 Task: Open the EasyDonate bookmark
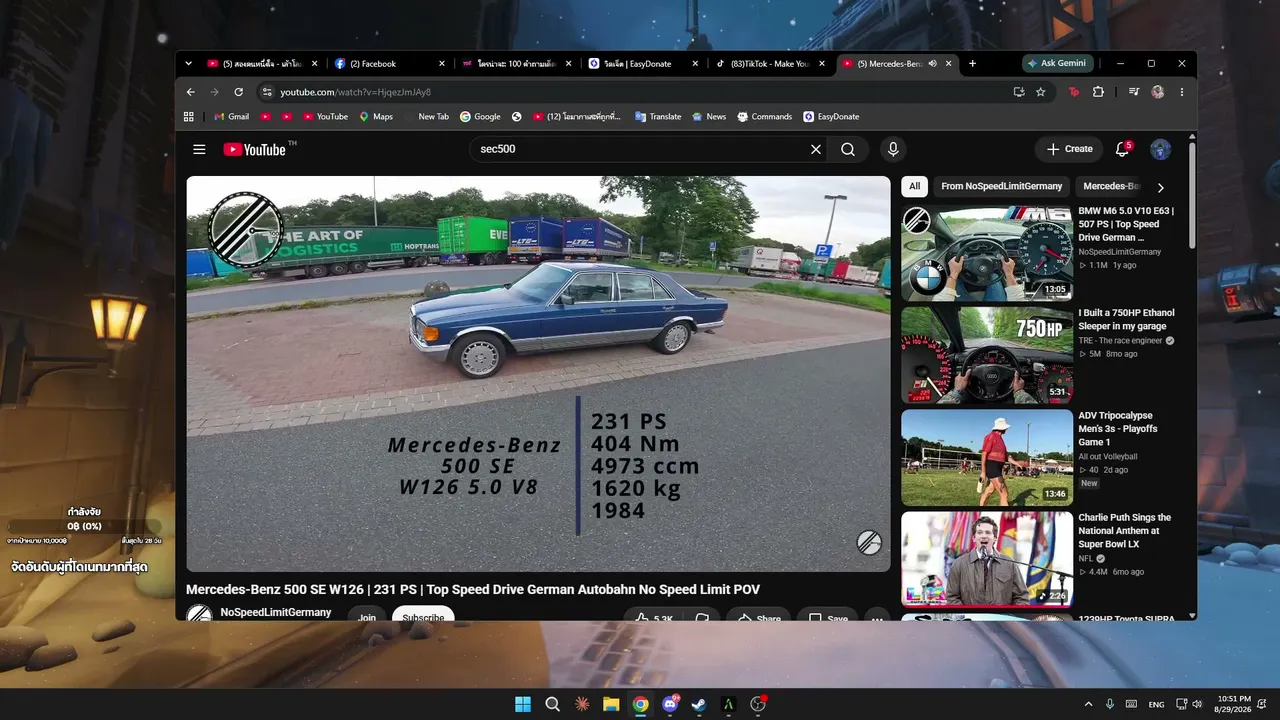831,116
